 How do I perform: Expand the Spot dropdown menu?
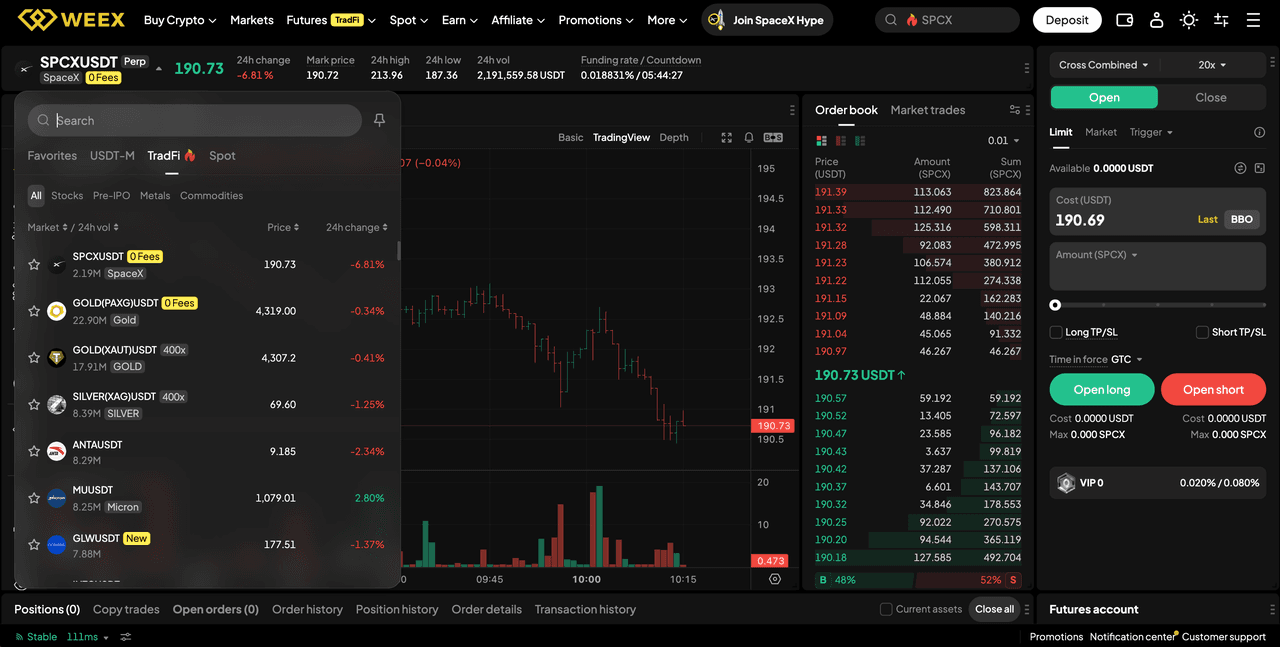[408, 20]
